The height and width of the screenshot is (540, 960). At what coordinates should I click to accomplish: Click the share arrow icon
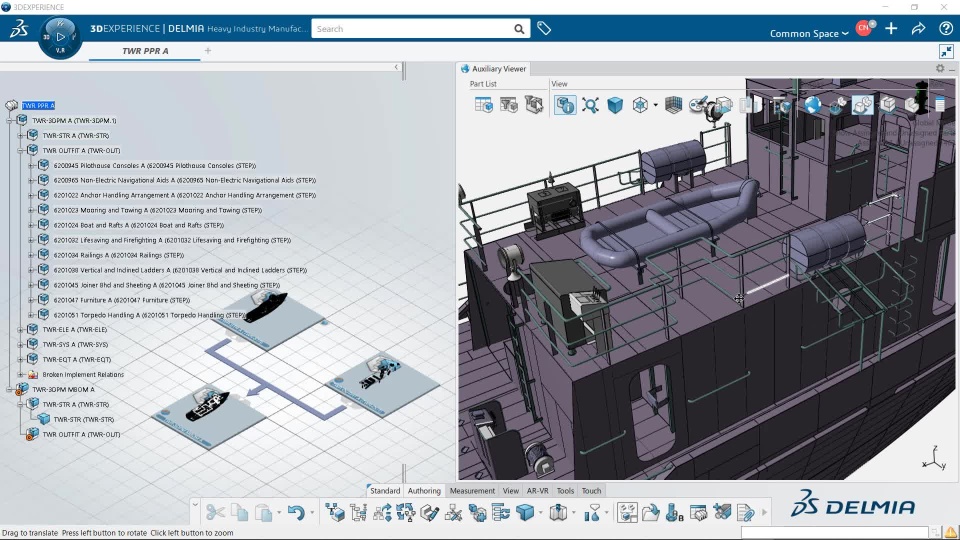point(918,28)
